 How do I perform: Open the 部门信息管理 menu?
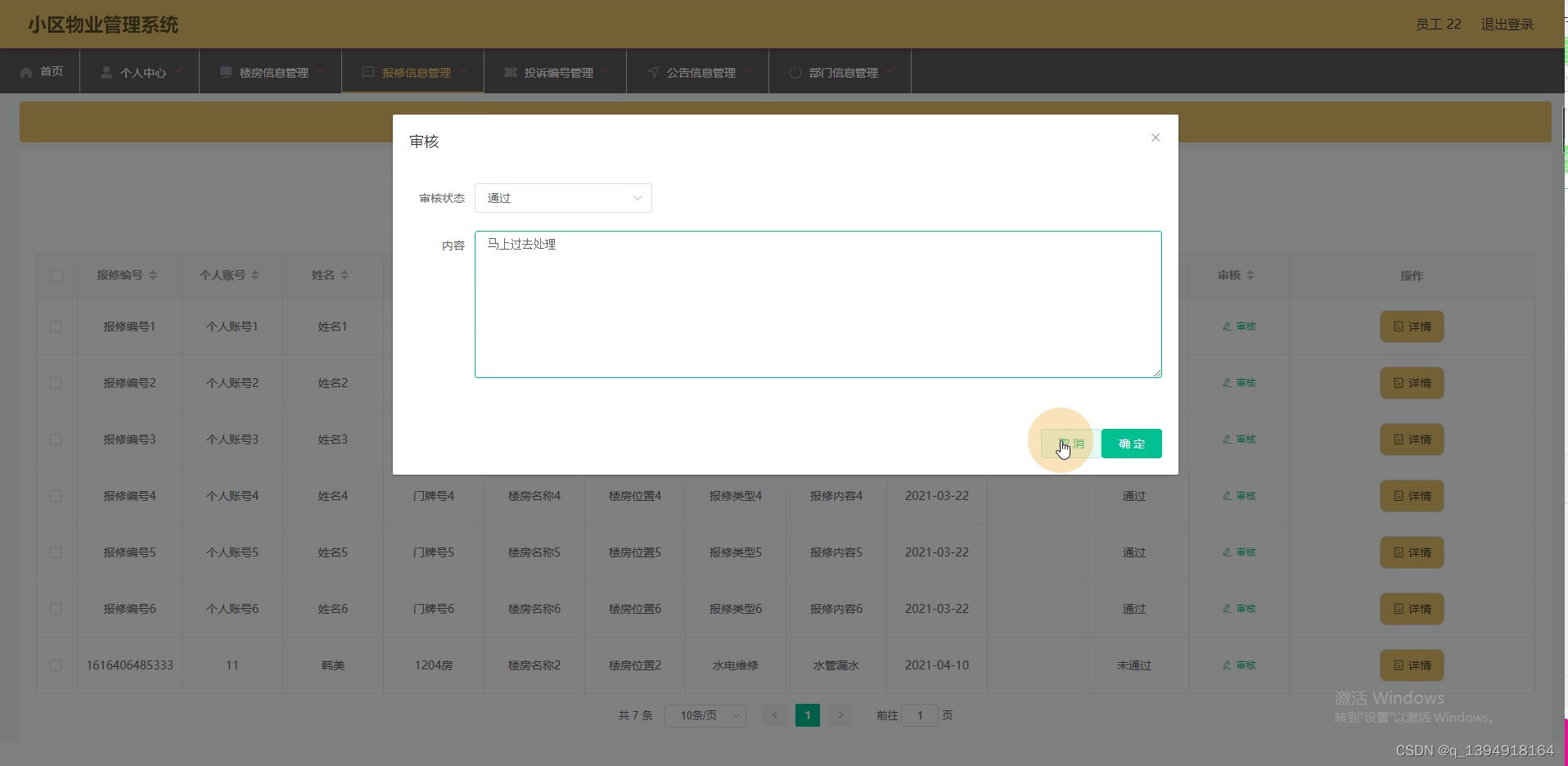click(x=840, y=72)
